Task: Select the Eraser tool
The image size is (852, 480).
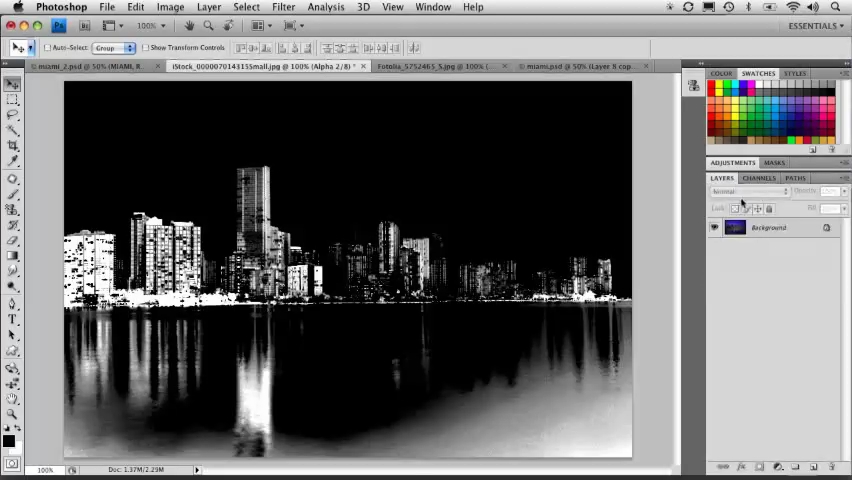Action: point(12,240)
